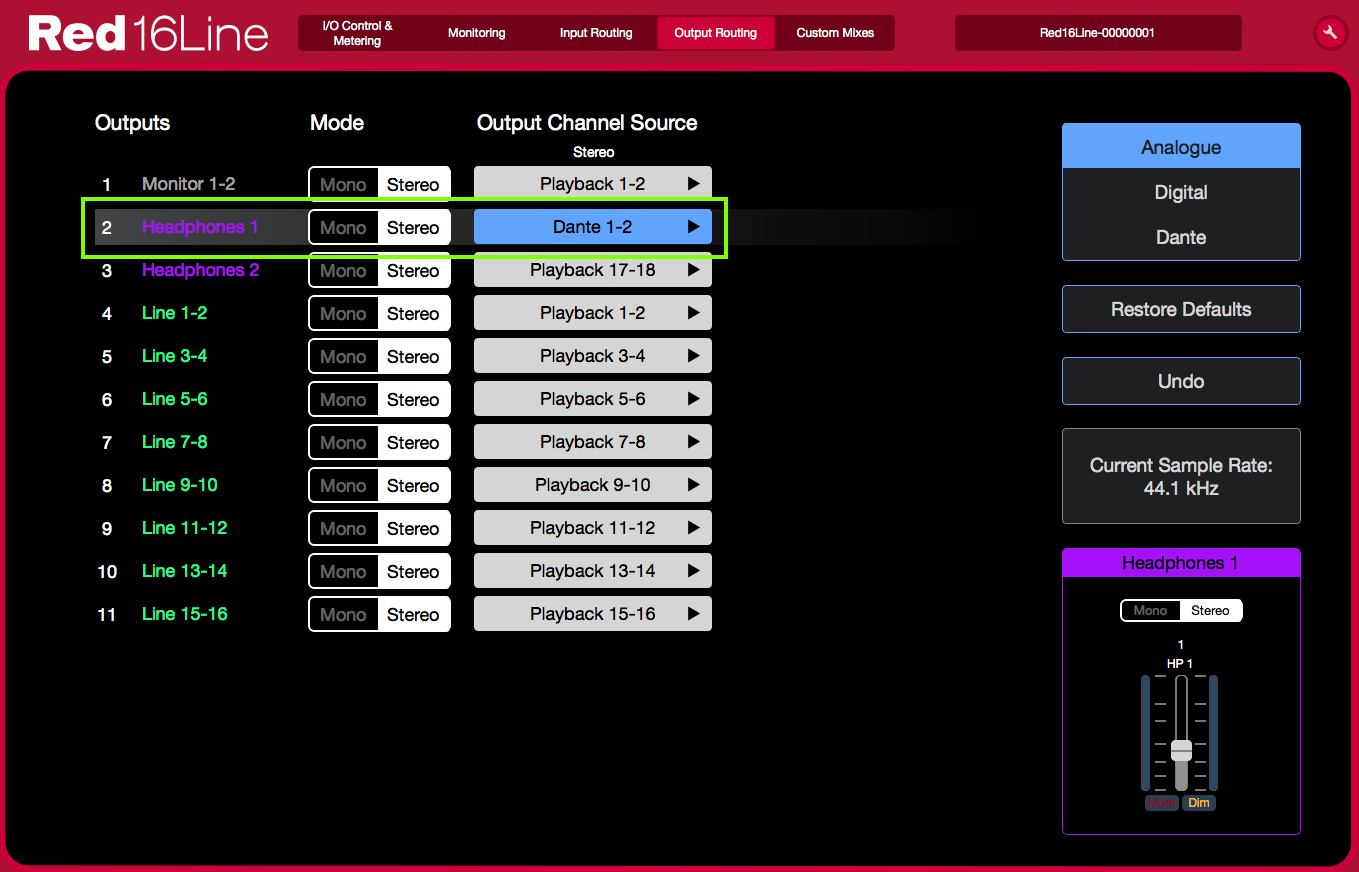
Task: Click the Red 16Line logo
Action: point(148,34)
